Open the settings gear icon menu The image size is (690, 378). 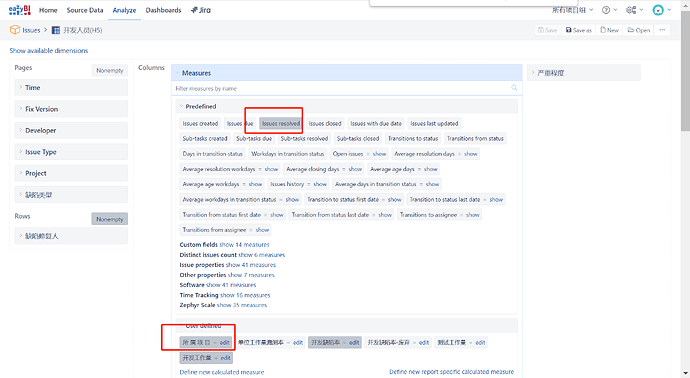click(x=631, y=10)
